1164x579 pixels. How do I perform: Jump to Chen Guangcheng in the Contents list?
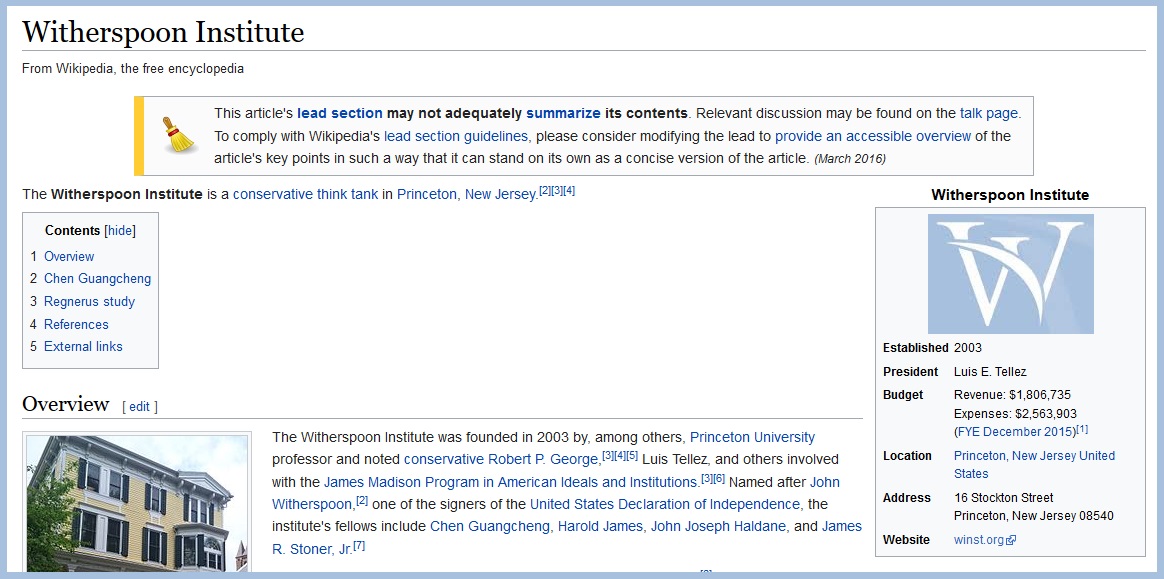pyautogui.click(x=97, y=279)
